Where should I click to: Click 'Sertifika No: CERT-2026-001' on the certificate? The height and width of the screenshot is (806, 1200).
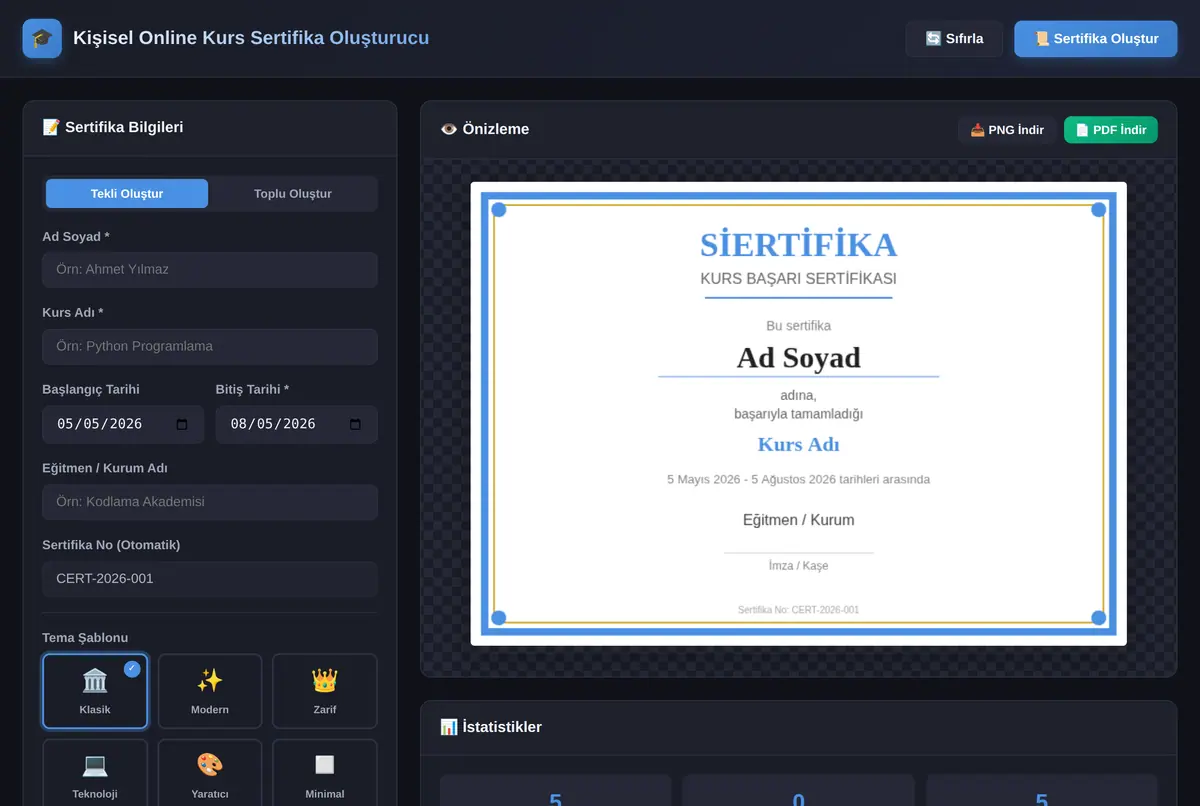[798, 610]
